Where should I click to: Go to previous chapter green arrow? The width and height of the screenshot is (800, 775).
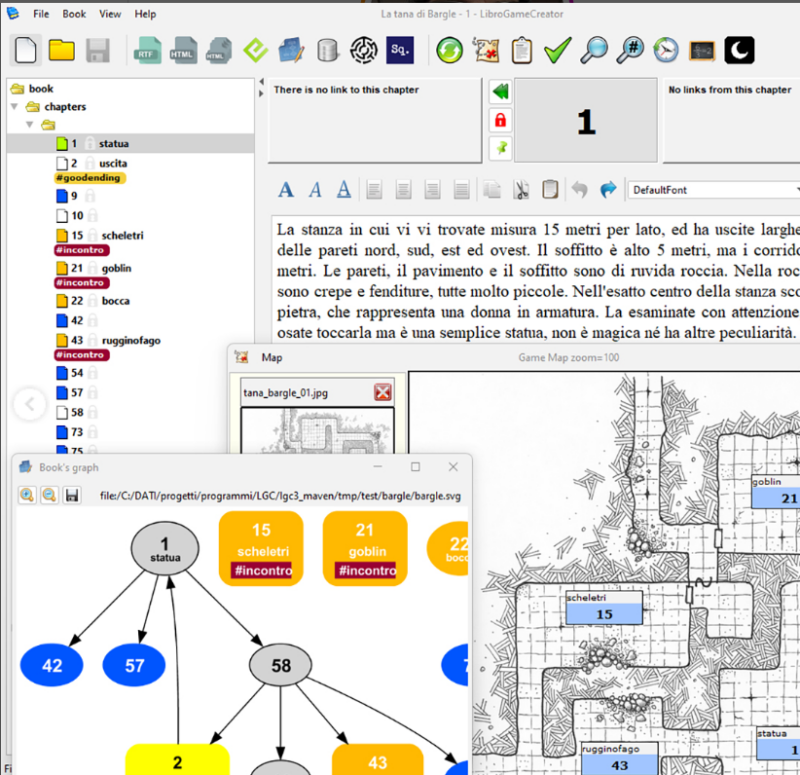click(x=501, y=92)
